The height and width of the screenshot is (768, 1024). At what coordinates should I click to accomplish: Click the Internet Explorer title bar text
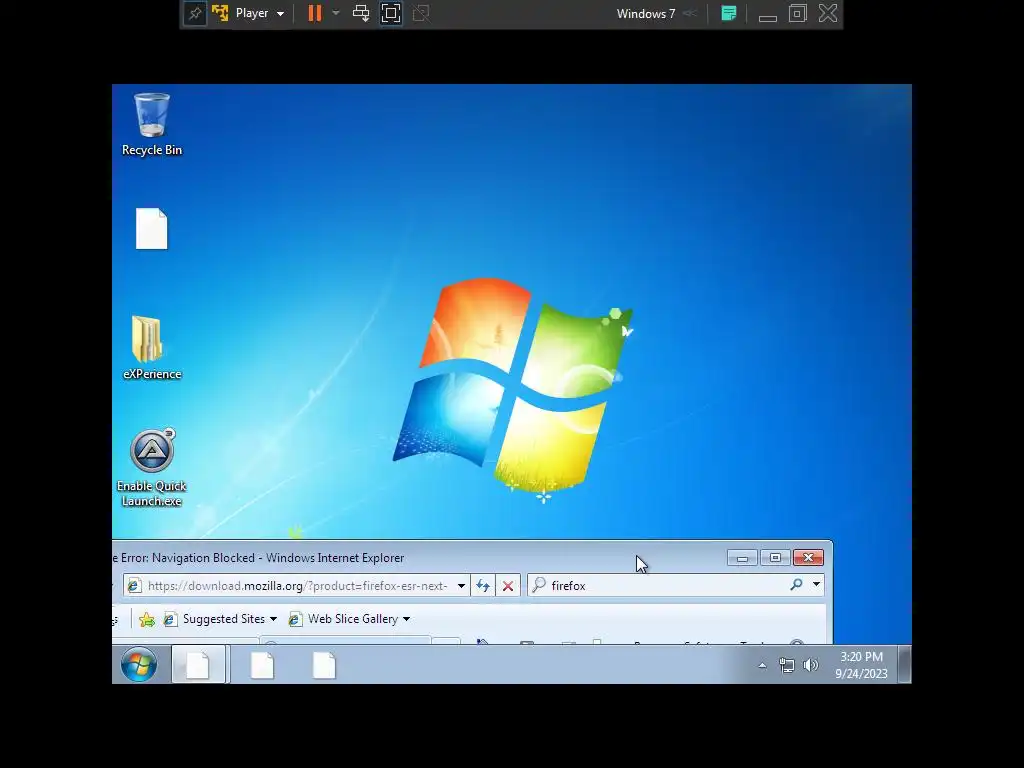pos(259,558)
